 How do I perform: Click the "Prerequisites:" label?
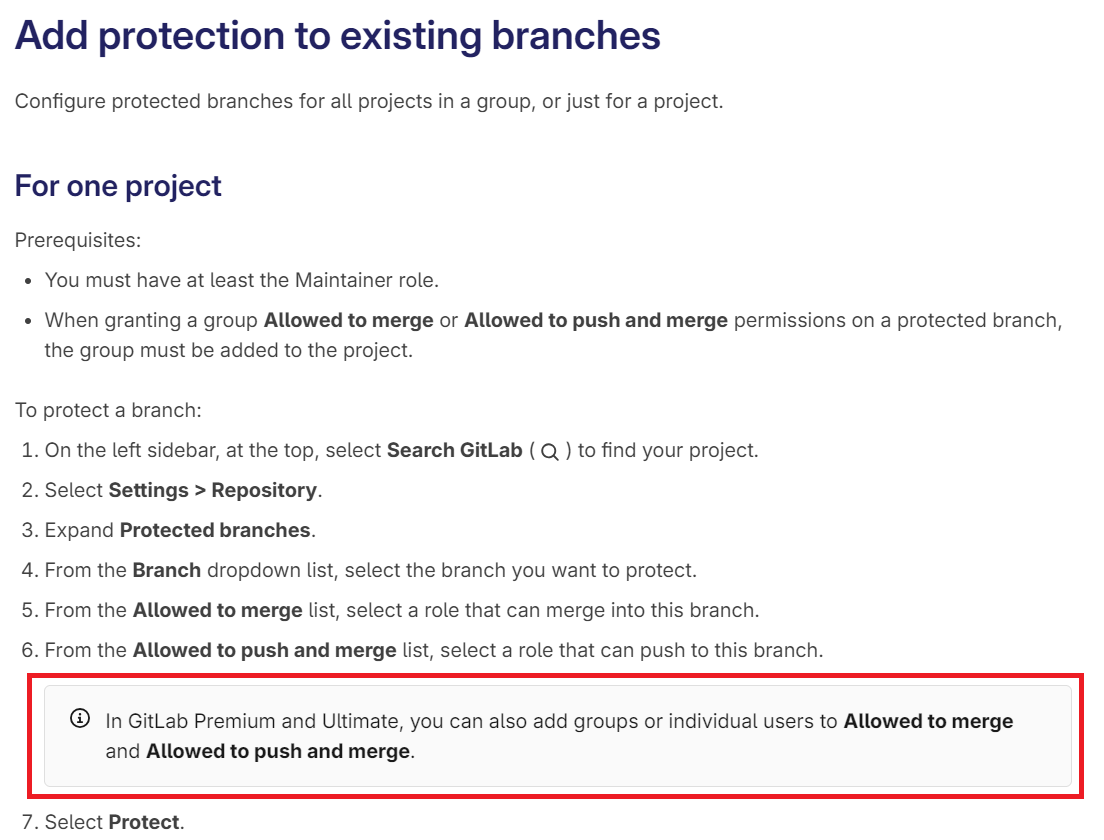[76, 240]
